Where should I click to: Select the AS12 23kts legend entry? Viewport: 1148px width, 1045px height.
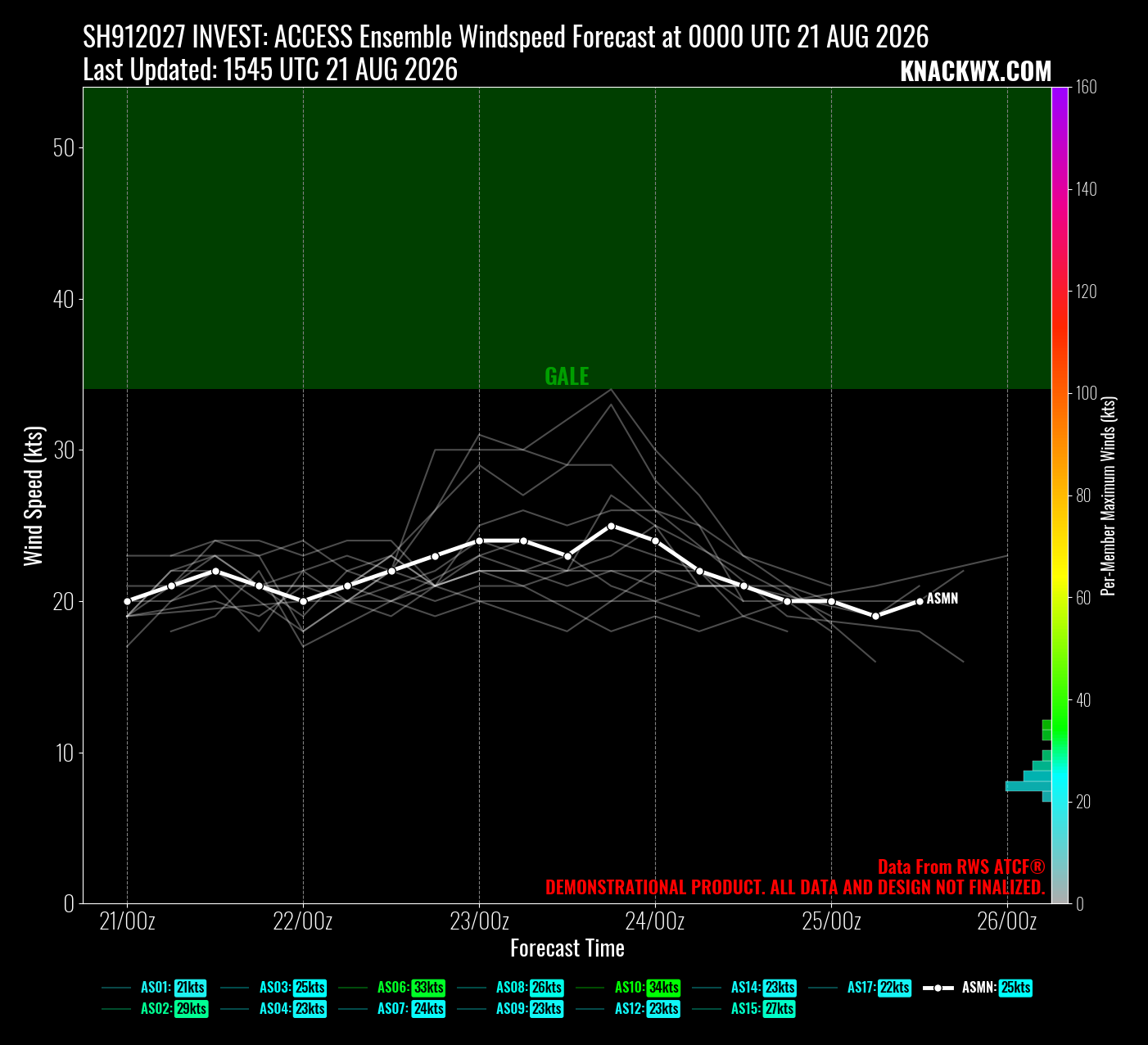pyautogui.click(x=628, y=1009)
